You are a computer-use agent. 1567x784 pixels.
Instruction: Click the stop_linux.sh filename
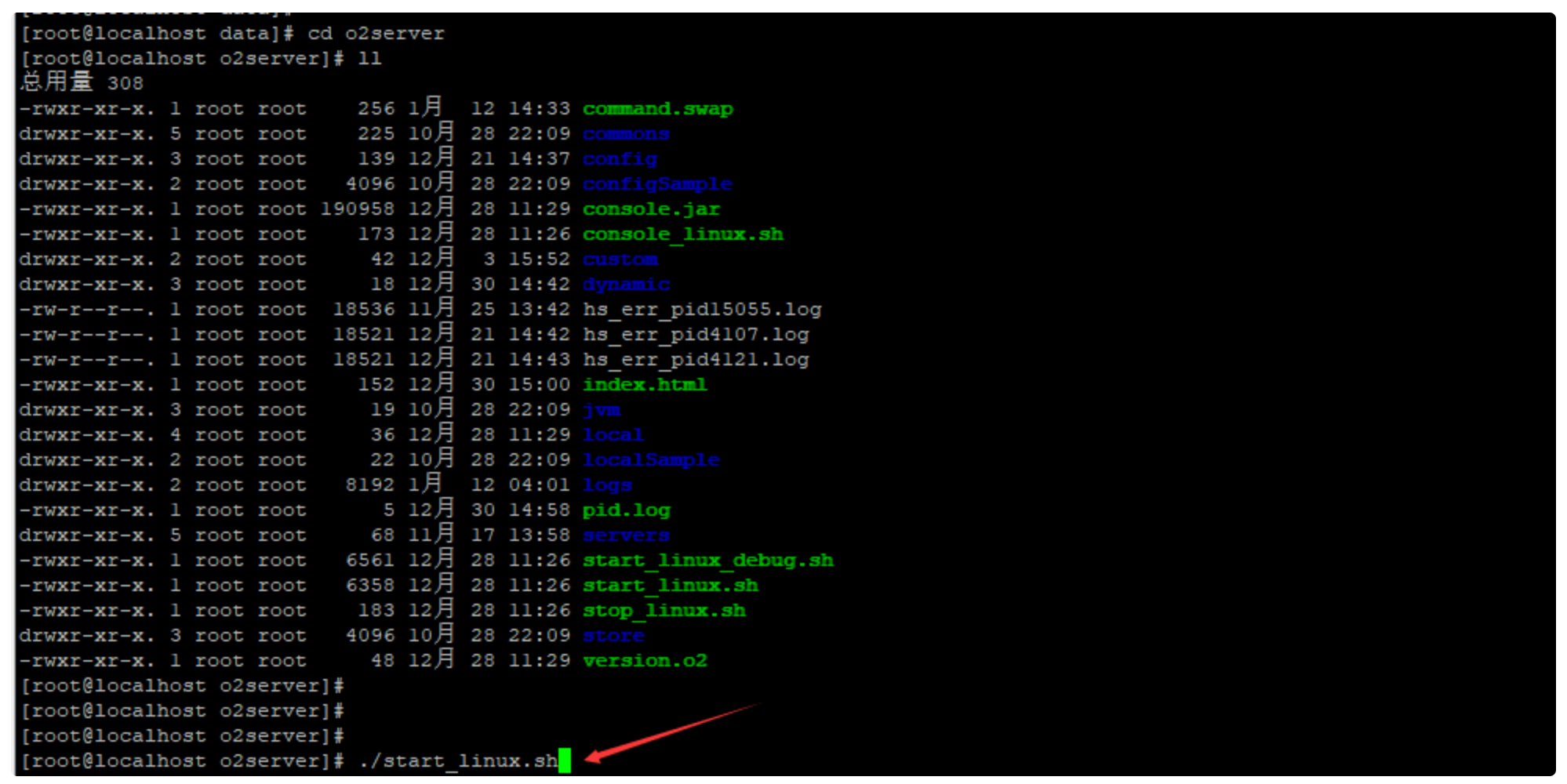tap(664, 611)
